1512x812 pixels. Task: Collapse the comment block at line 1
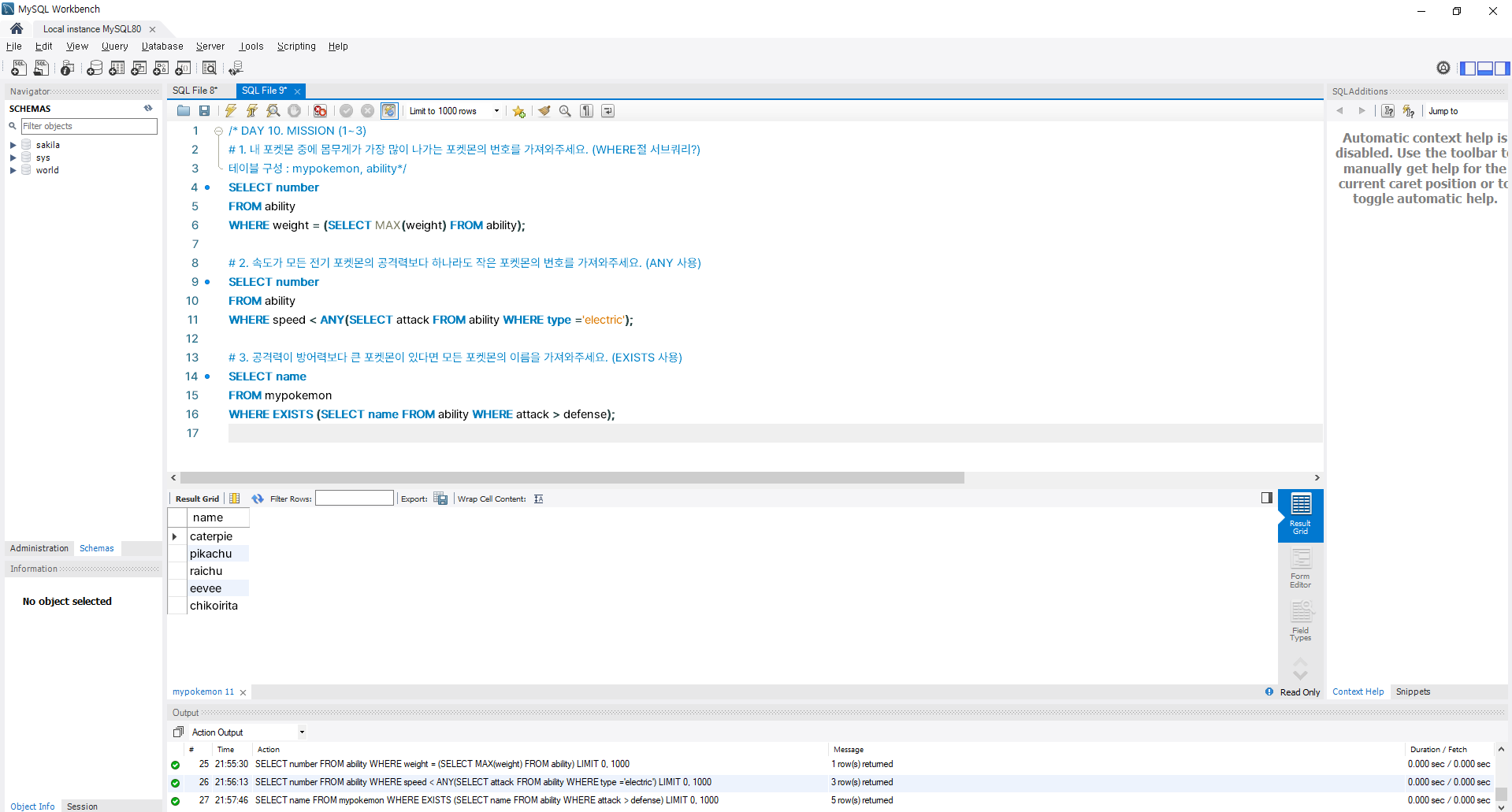[218, 131]
